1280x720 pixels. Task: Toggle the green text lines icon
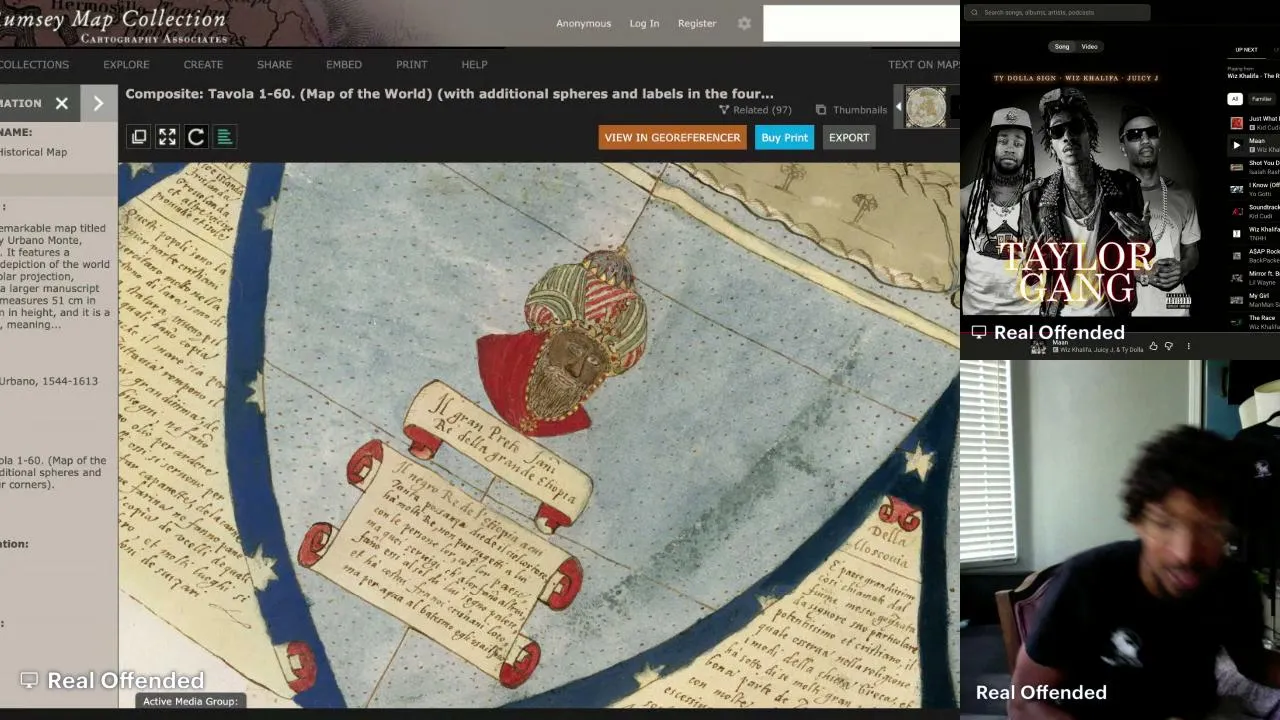[224, 137]
